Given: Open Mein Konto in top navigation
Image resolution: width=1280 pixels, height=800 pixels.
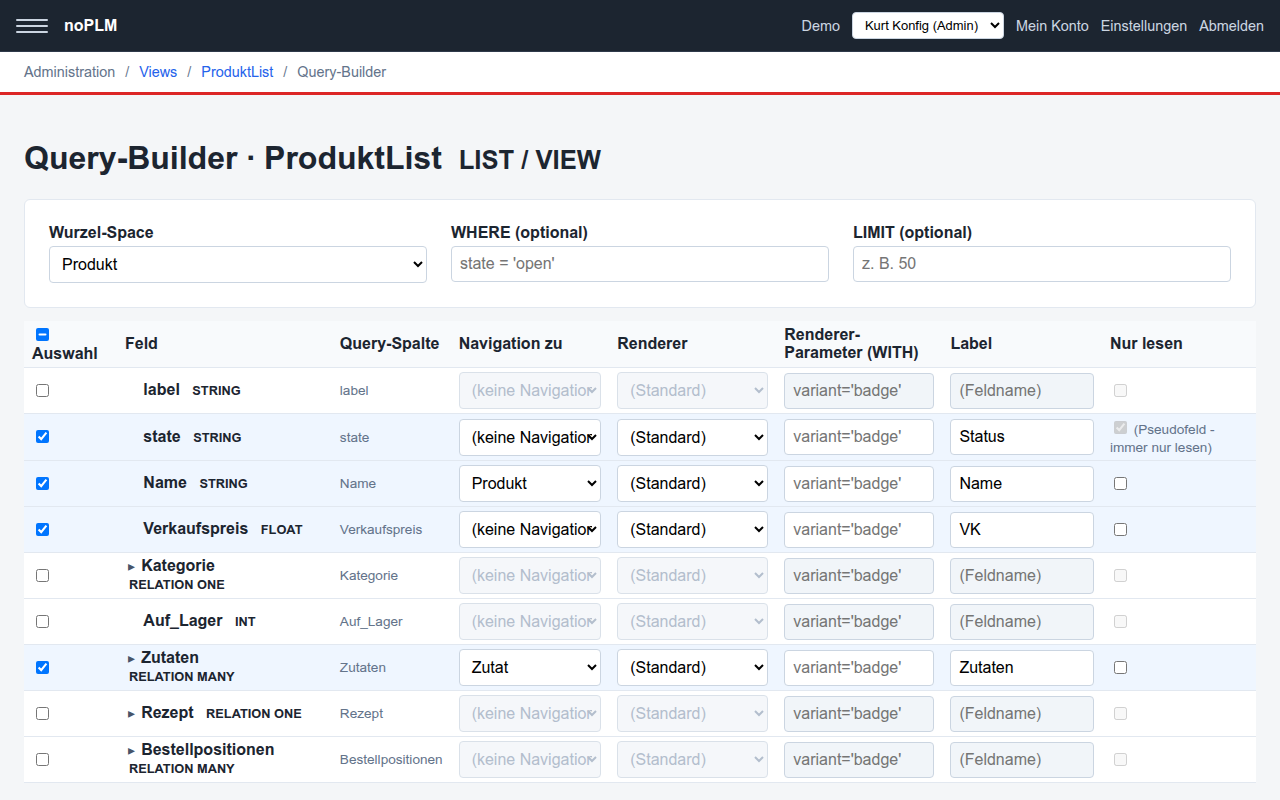Looking at the screenshot, I should pyautogui.click(x=1052, y=26).
